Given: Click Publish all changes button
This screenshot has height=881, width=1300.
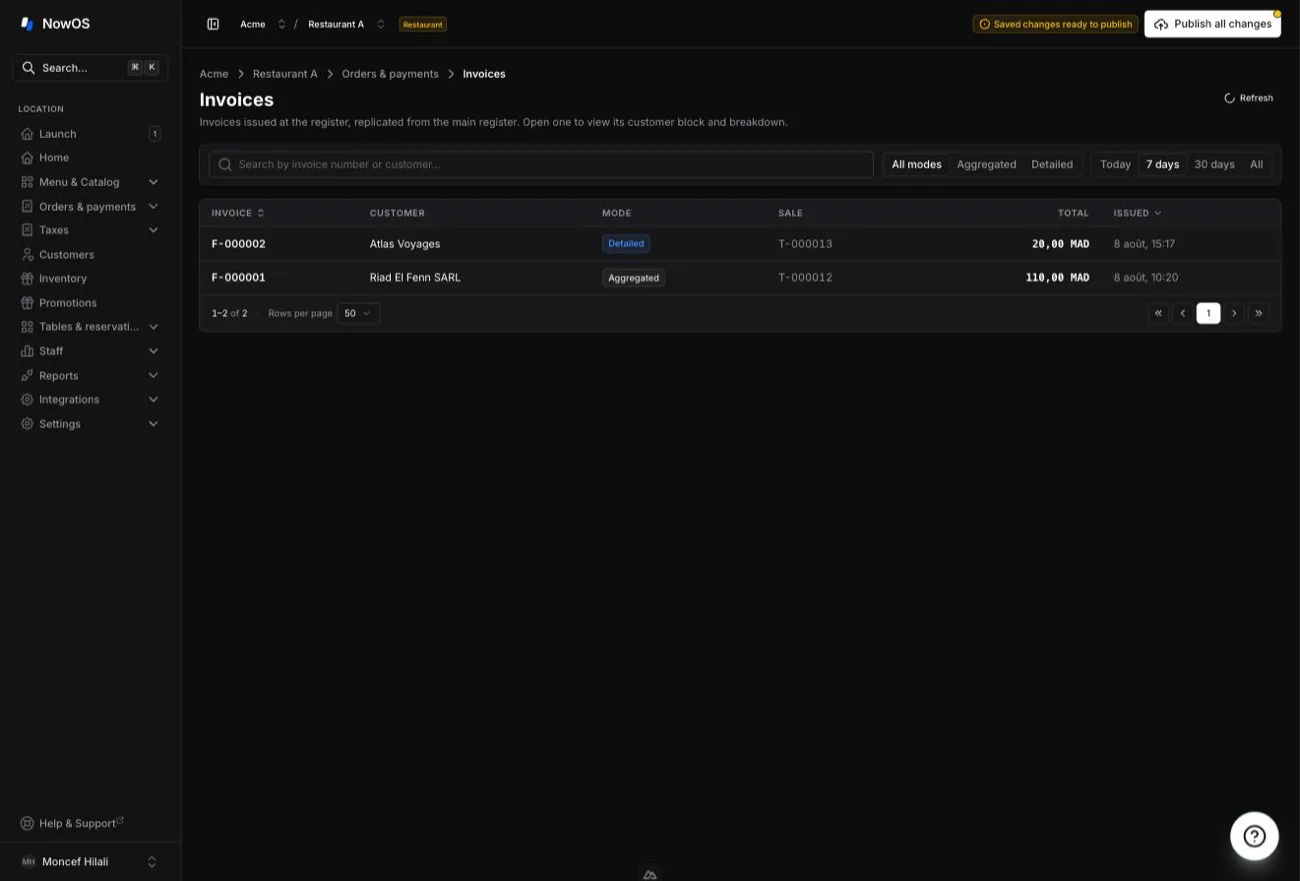Looking at the screenshot, I should [1212, 24].
